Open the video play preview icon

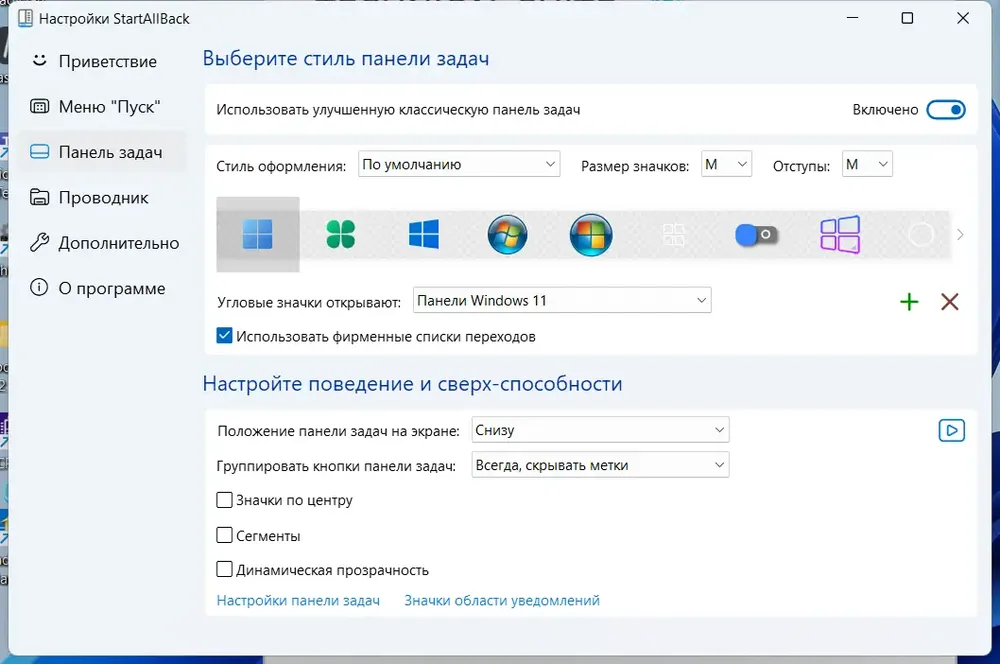[x=952, y=431]
